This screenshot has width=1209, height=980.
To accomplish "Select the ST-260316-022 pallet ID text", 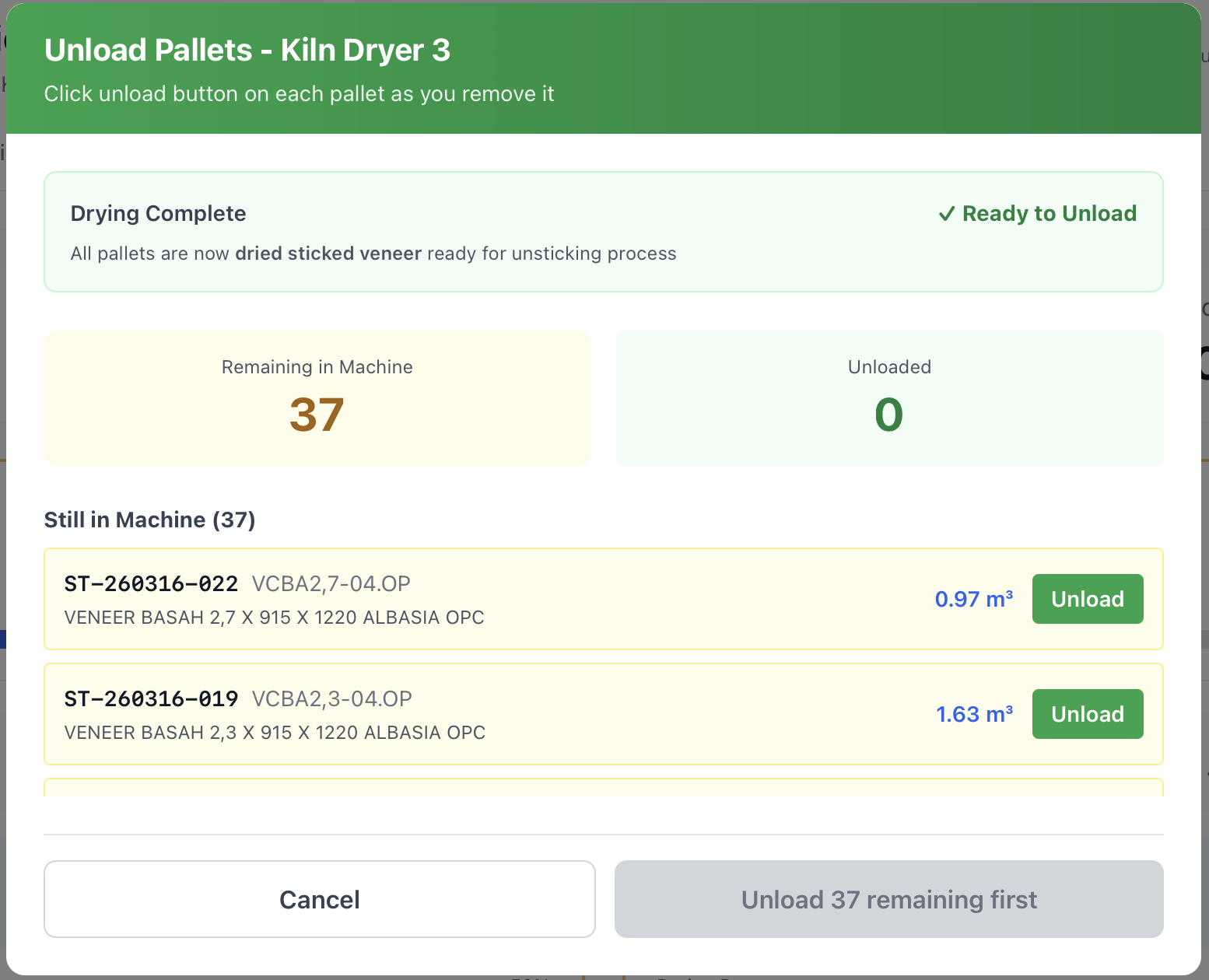I will pos(151,583).
